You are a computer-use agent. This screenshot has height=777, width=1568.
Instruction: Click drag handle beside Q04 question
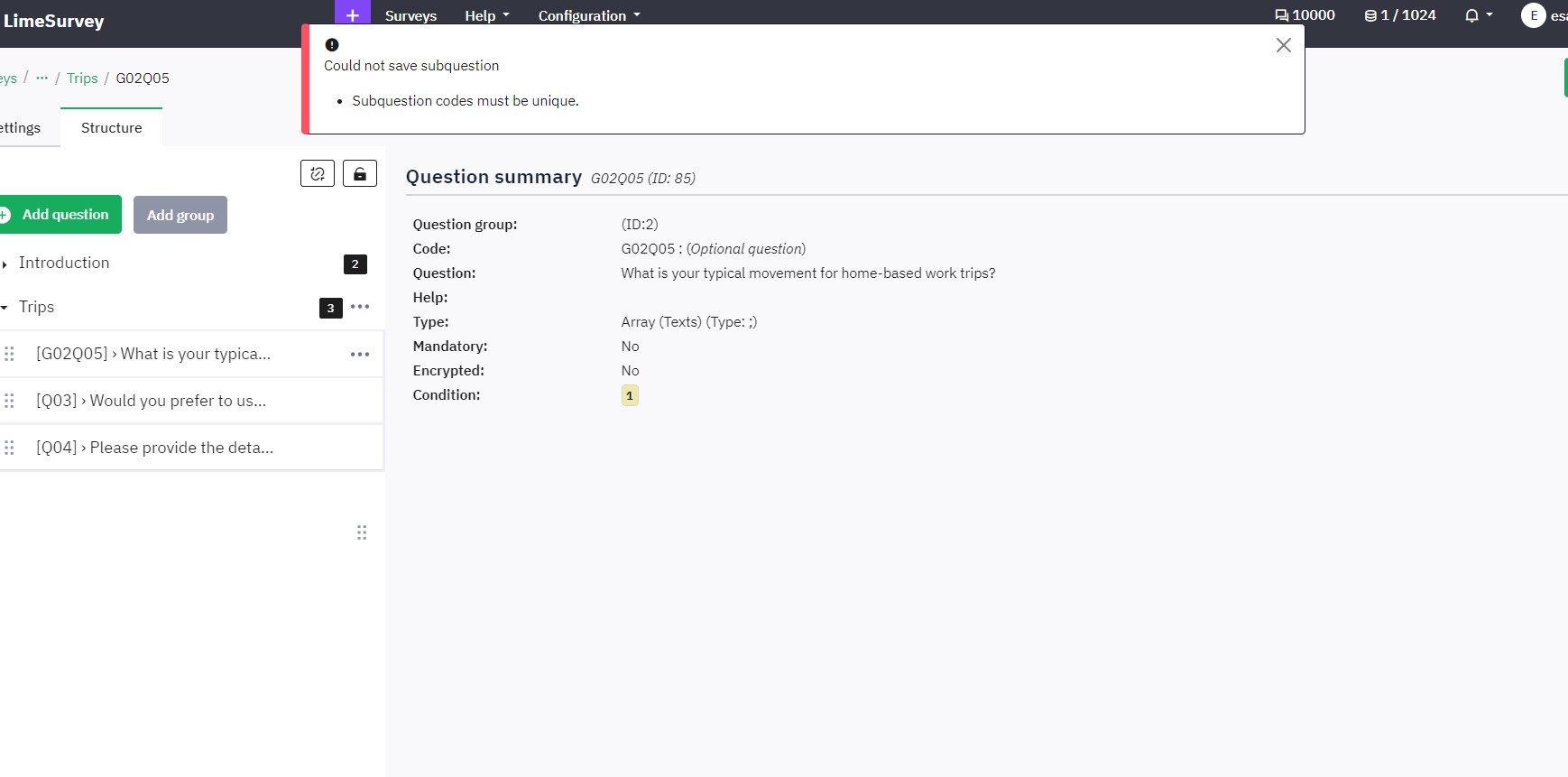10,448
